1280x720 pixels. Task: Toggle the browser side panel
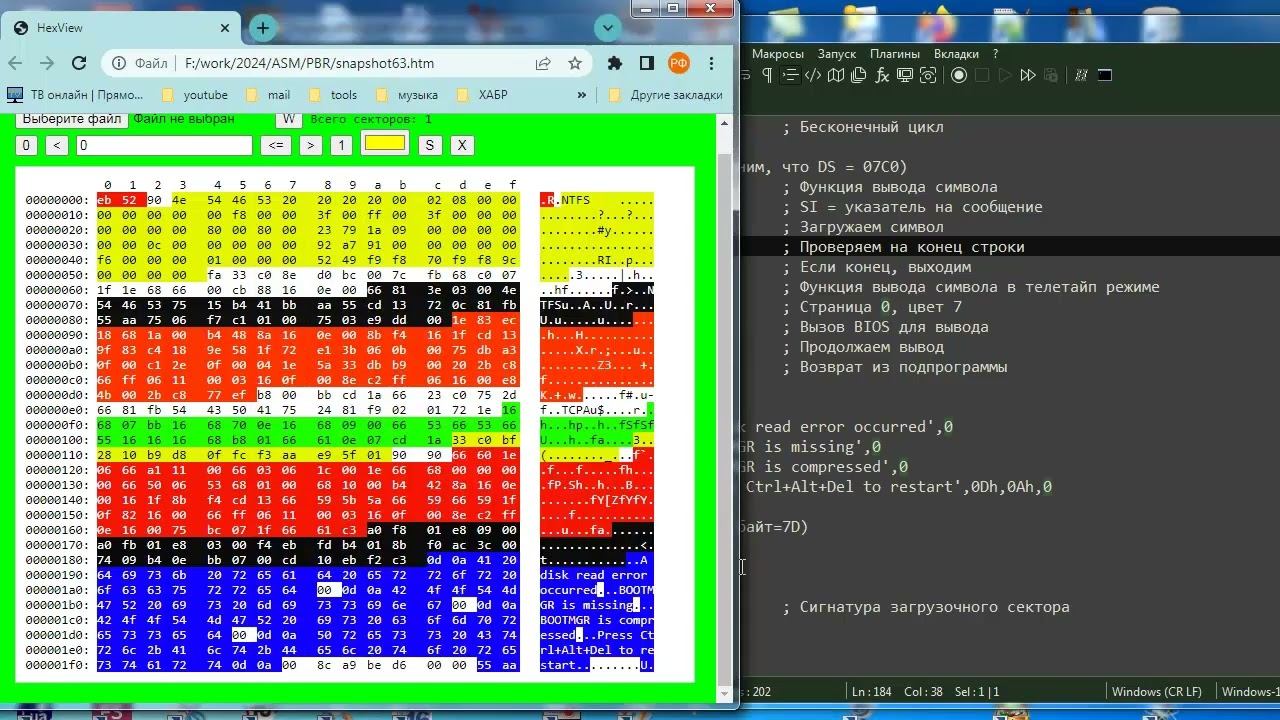(647, 63)
